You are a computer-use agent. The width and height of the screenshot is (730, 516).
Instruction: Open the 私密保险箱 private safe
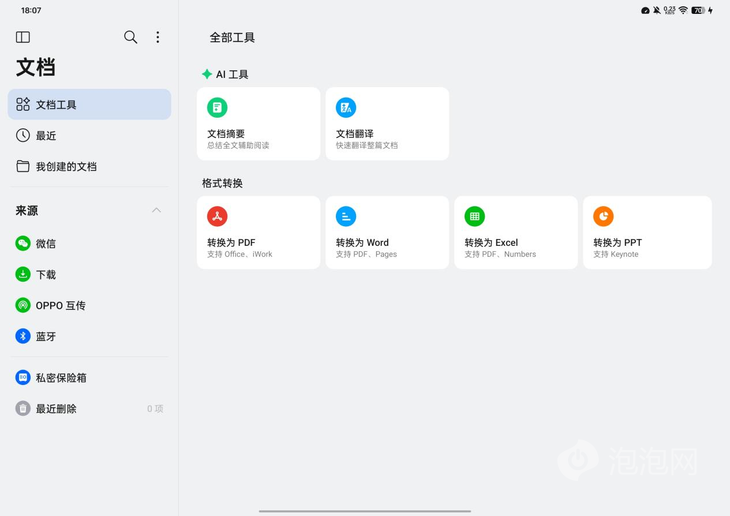click(x=61, y=378)
